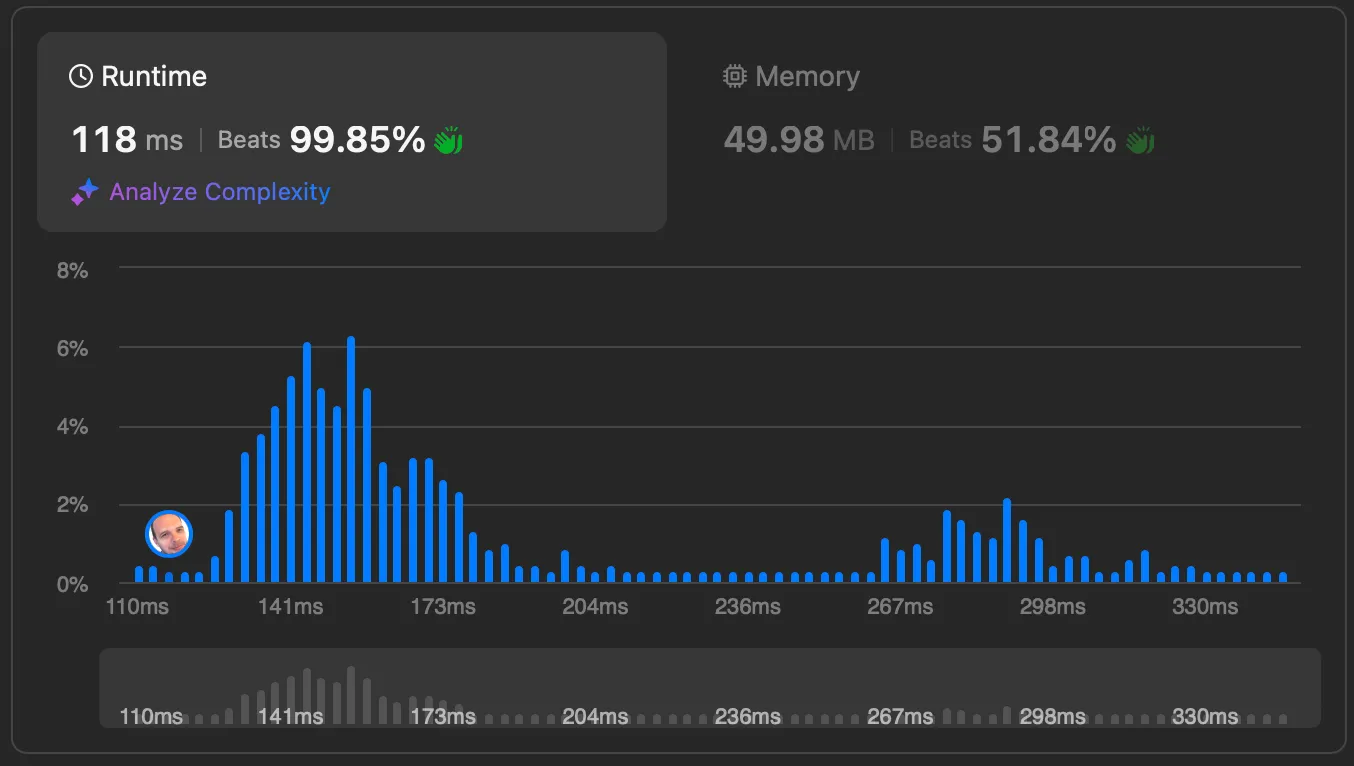Image resolution: width=1354 pixels, height=766 pixels.
Task: Click the 8% label on the y-axis
Action: tap(73, 271)
